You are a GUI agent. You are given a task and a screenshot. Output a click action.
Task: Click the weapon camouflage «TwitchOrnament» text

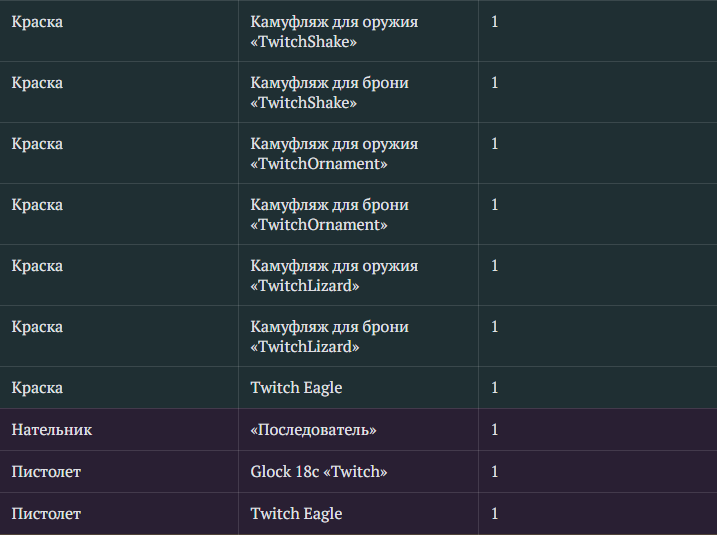(x=334, y=154)
